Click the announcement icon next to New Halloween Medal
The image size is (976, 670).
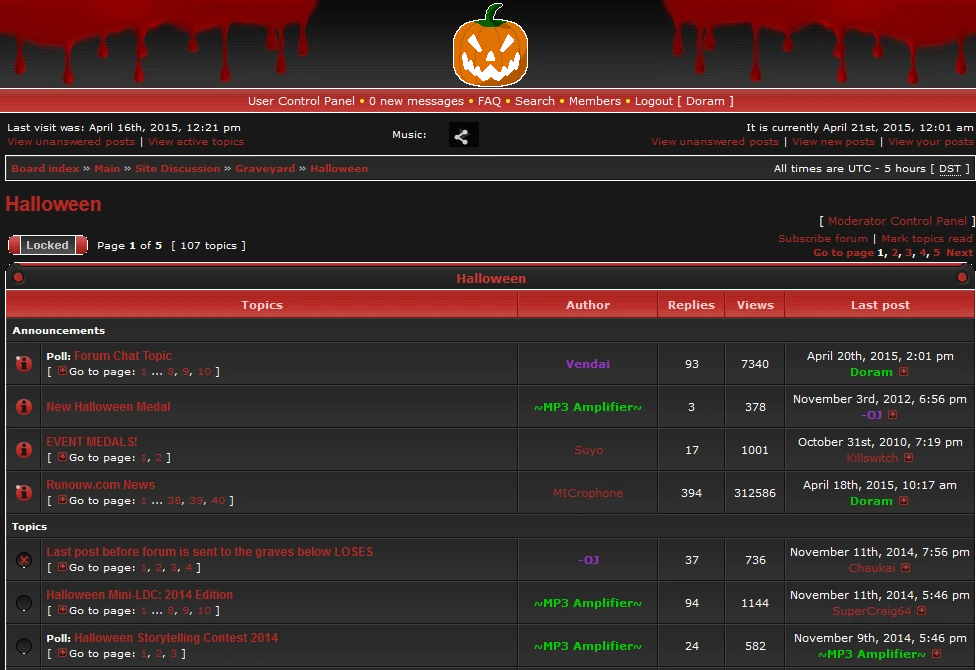pyautogui.click(x=23, y=406)
